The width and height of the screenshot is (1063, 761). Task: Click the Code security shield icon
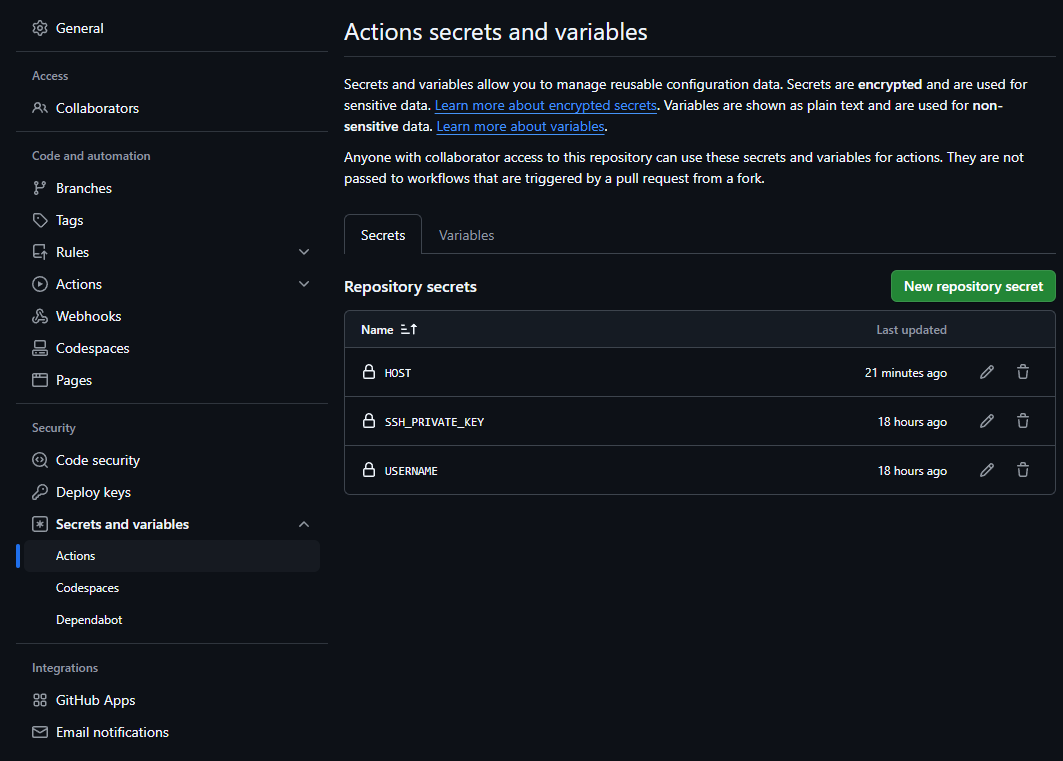40,460
